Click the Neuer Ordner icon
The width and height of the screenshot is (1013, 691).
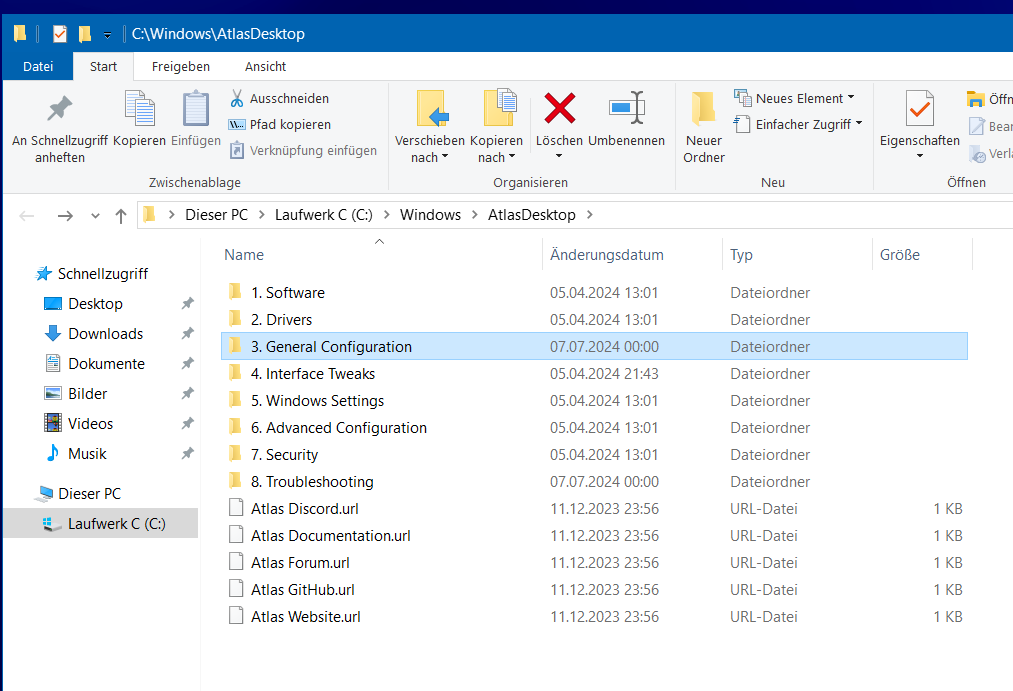tap(704, 108)
